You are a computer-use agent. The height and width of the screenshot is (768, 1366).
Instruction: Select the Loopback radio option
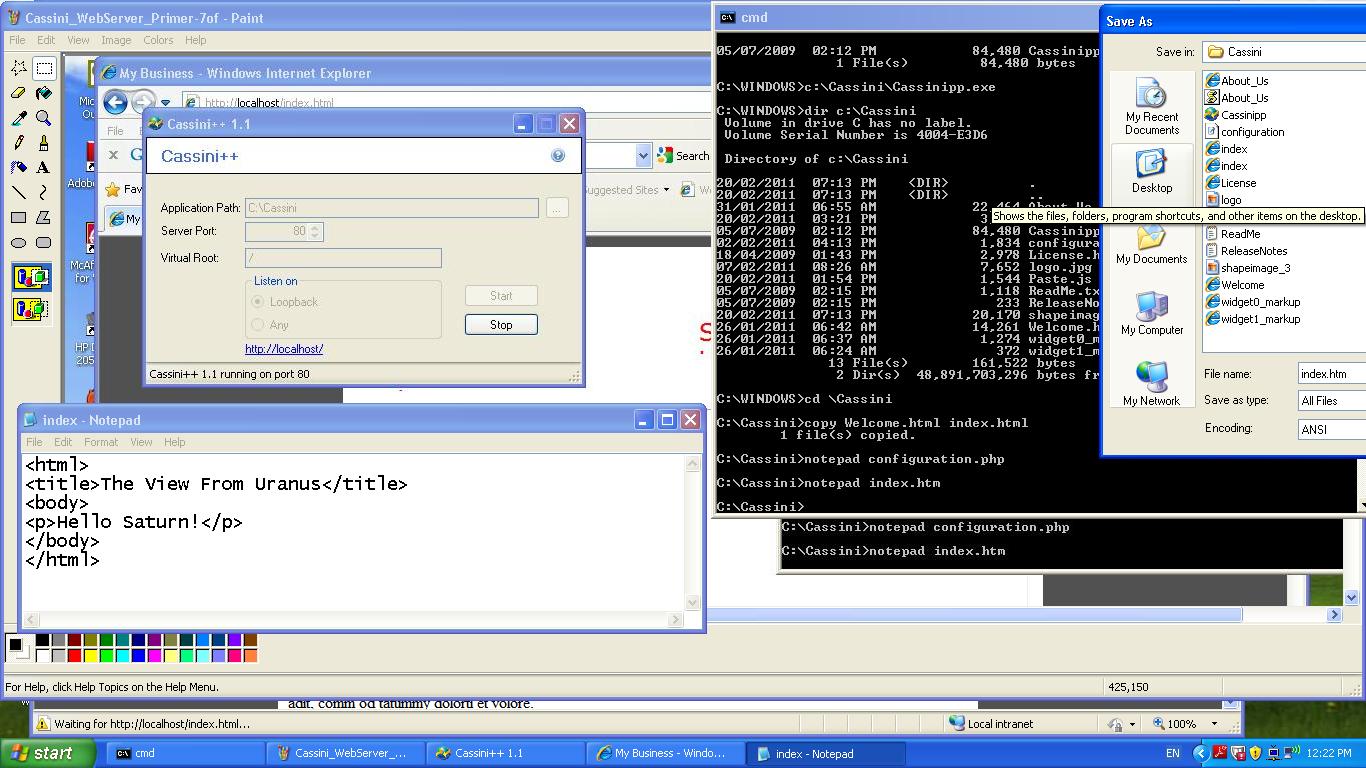click(258, 302)
